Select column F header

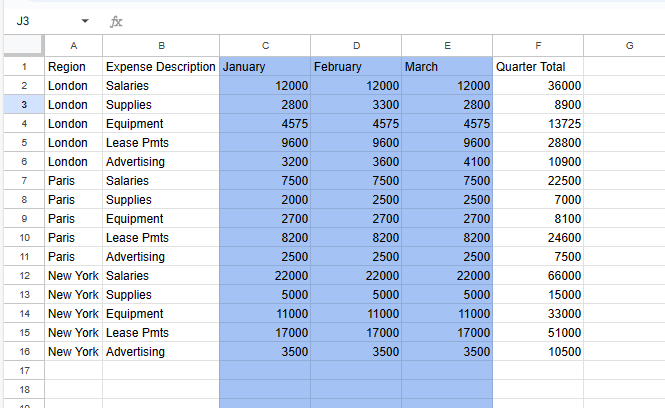tap(538, 46)
